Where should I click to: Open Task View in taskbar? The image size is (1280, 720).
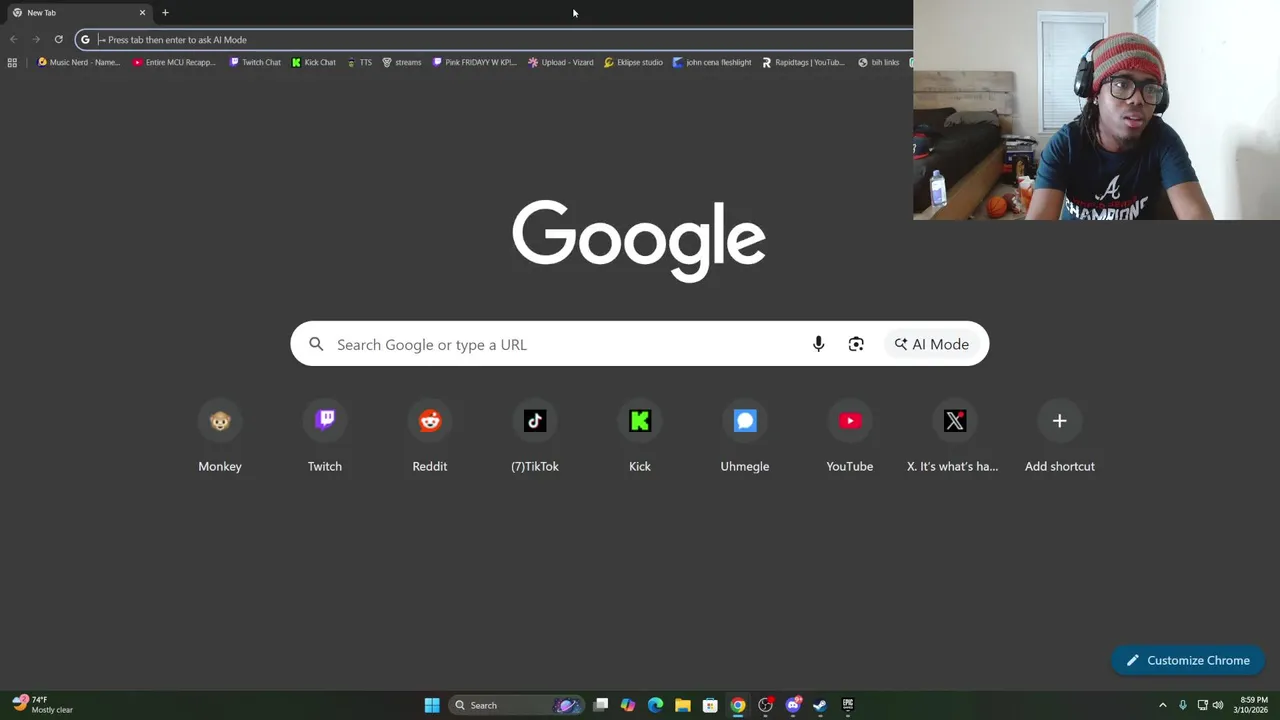[601, 705]
